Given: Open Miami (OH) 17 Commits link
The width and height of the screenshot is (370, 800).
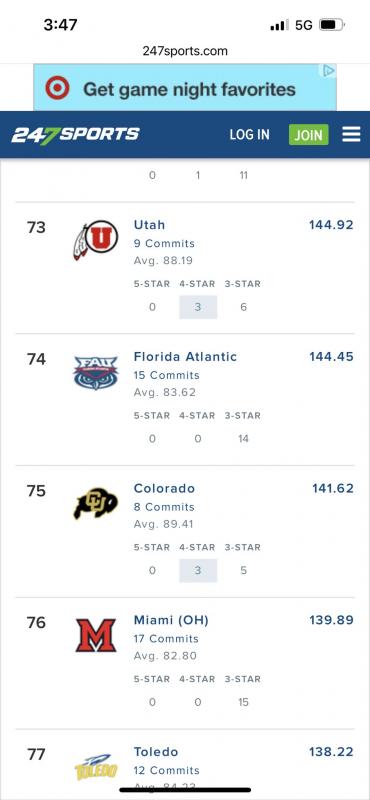Looking at the screenshot, I should click(x=166, y=639).
